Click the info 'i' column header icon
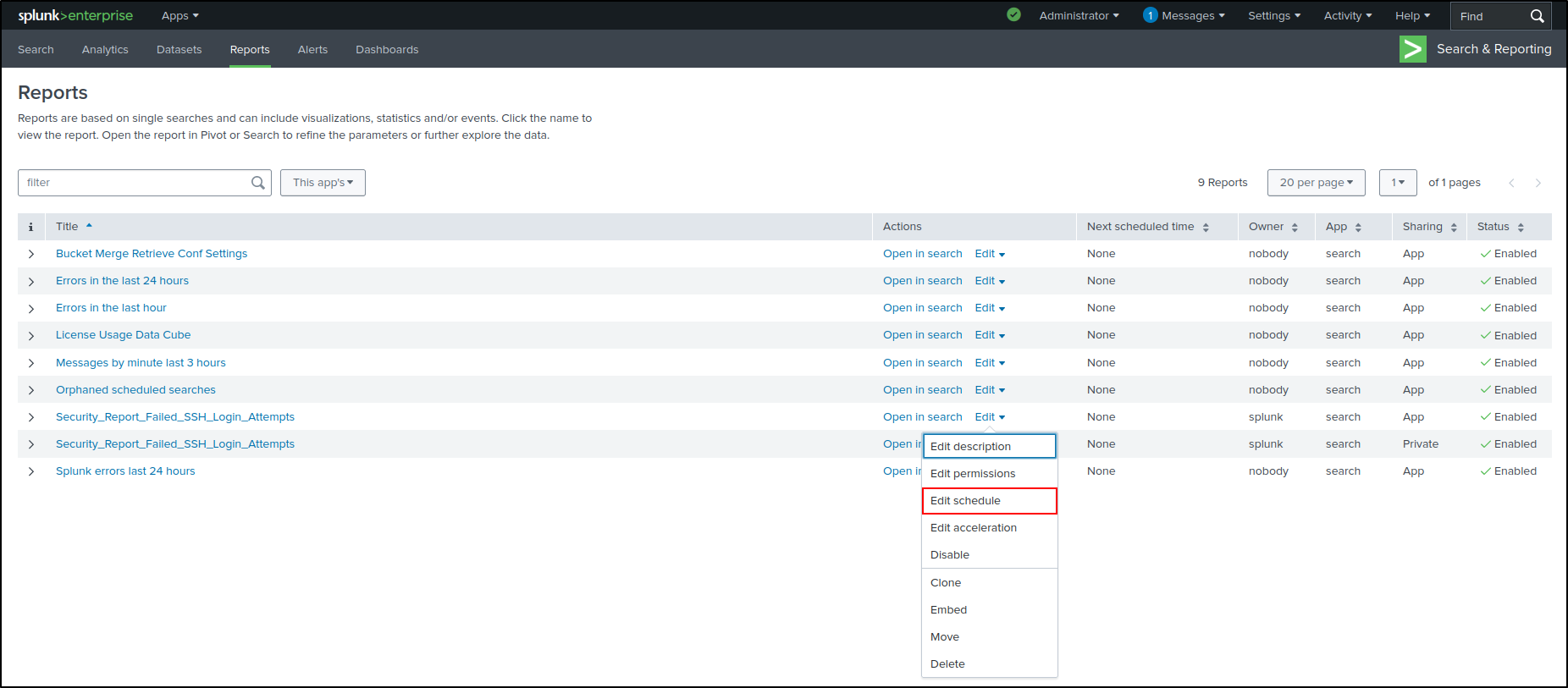This screenshot has width=1568, height=688. pyautogui.click(x=30, y=227)
